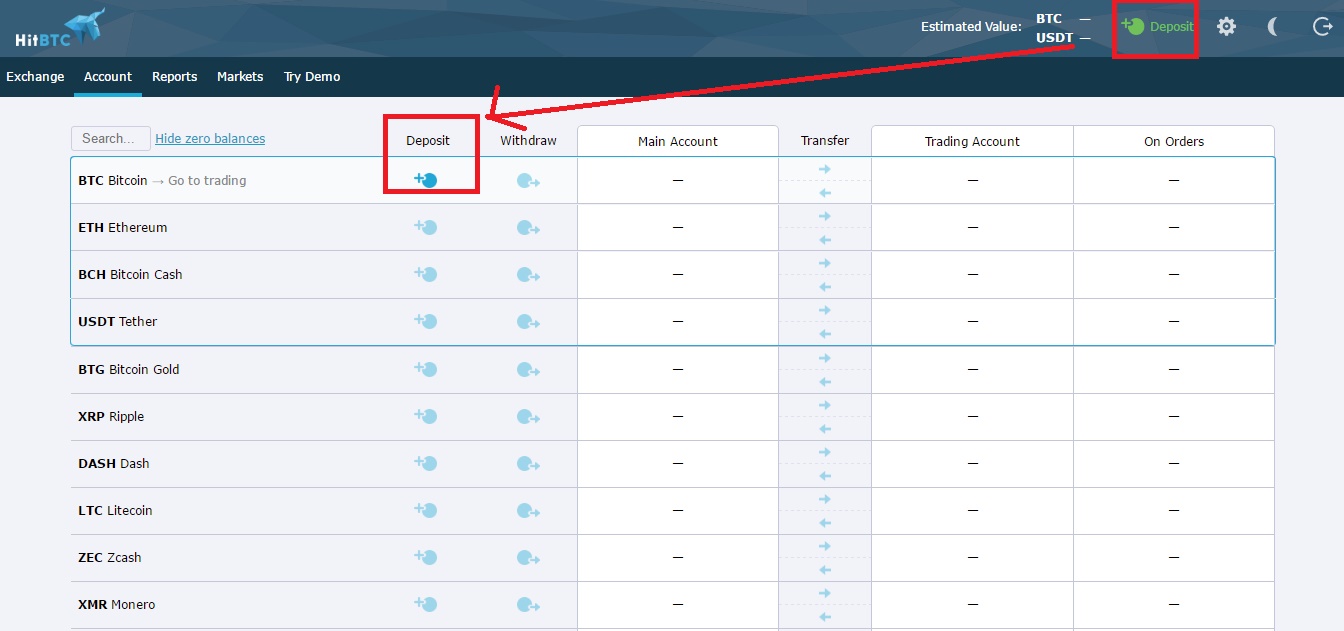Select the LTC Litecoin row label
This screenshot has height=631, width=1344.
(x=115, y=510)
